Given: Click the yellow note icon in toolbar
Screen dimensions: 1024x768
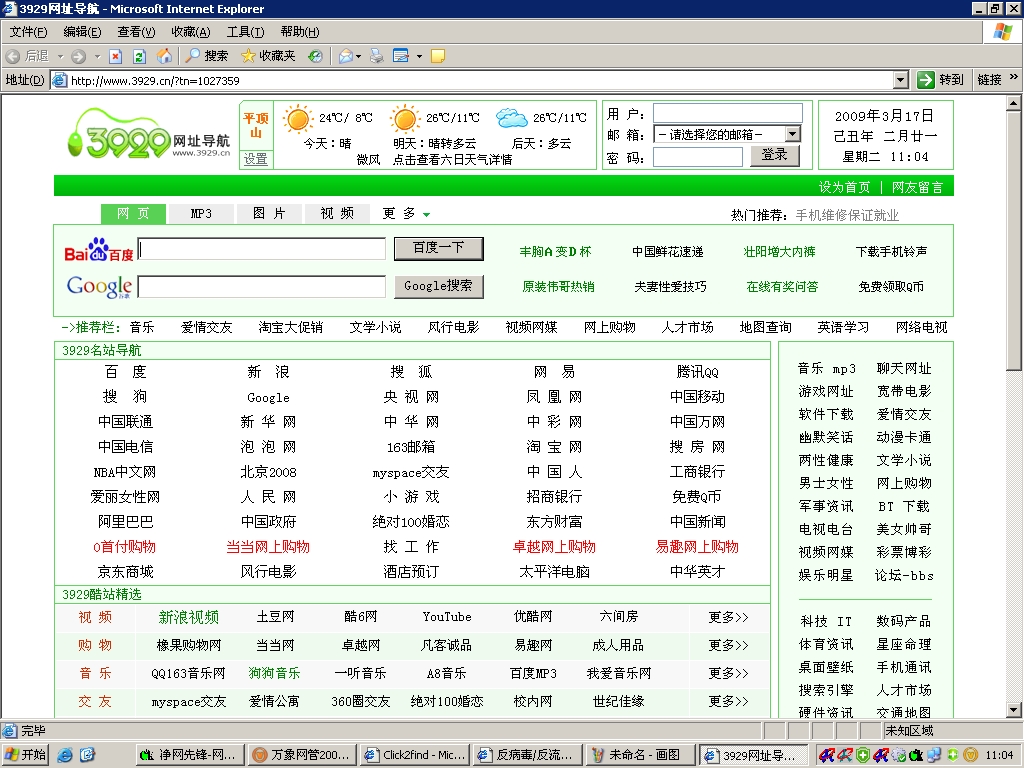Looking at the screenshot, I should tap(437, 56).
